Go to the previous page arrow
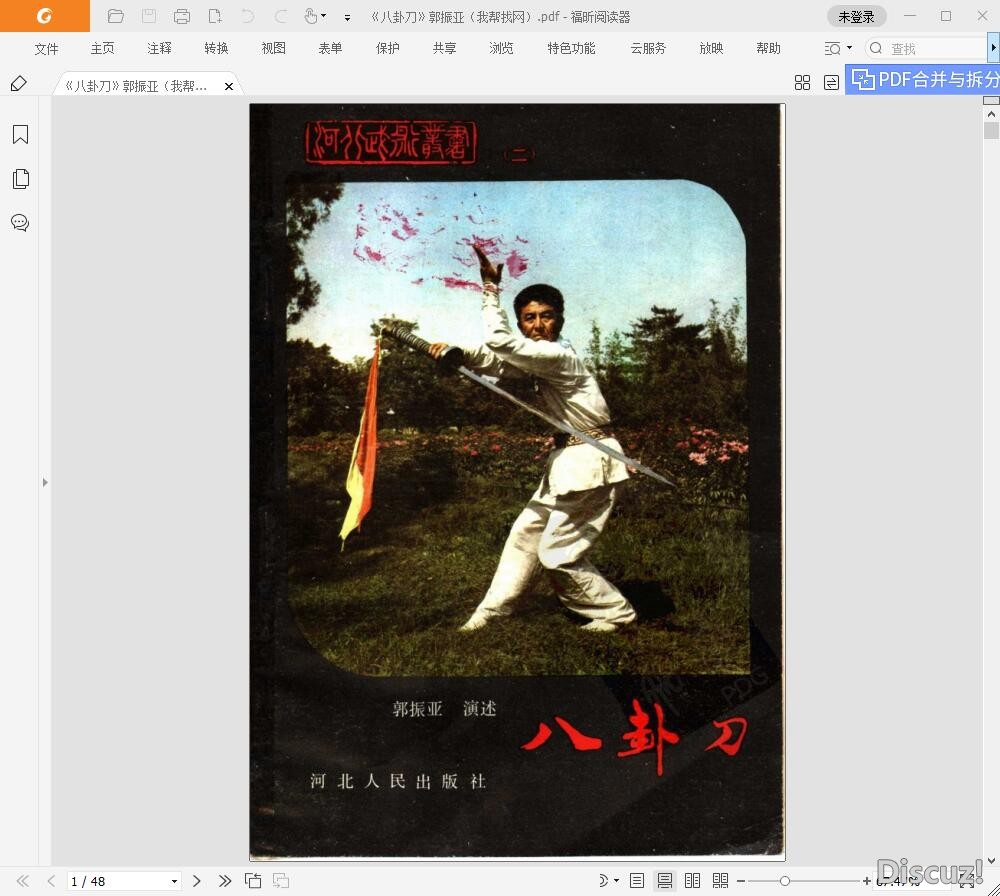 51,881
